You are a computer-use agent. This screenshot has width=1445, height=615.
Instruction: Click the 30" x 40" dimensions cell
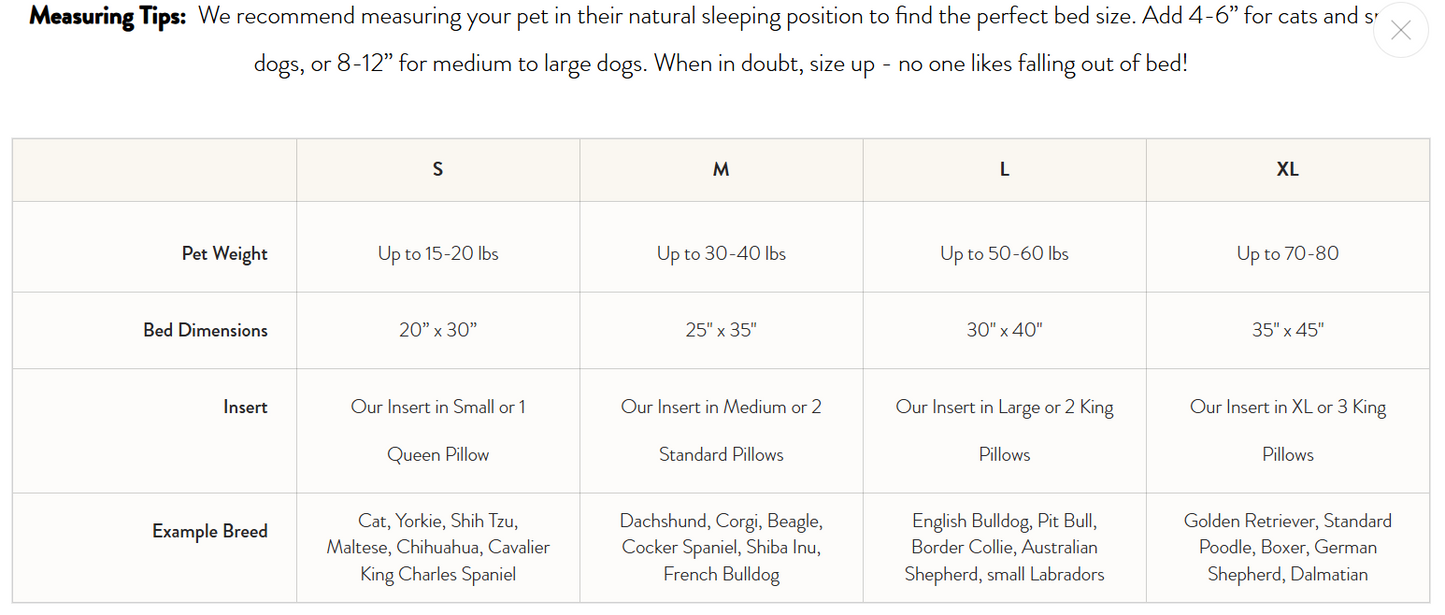[1004, 330]
